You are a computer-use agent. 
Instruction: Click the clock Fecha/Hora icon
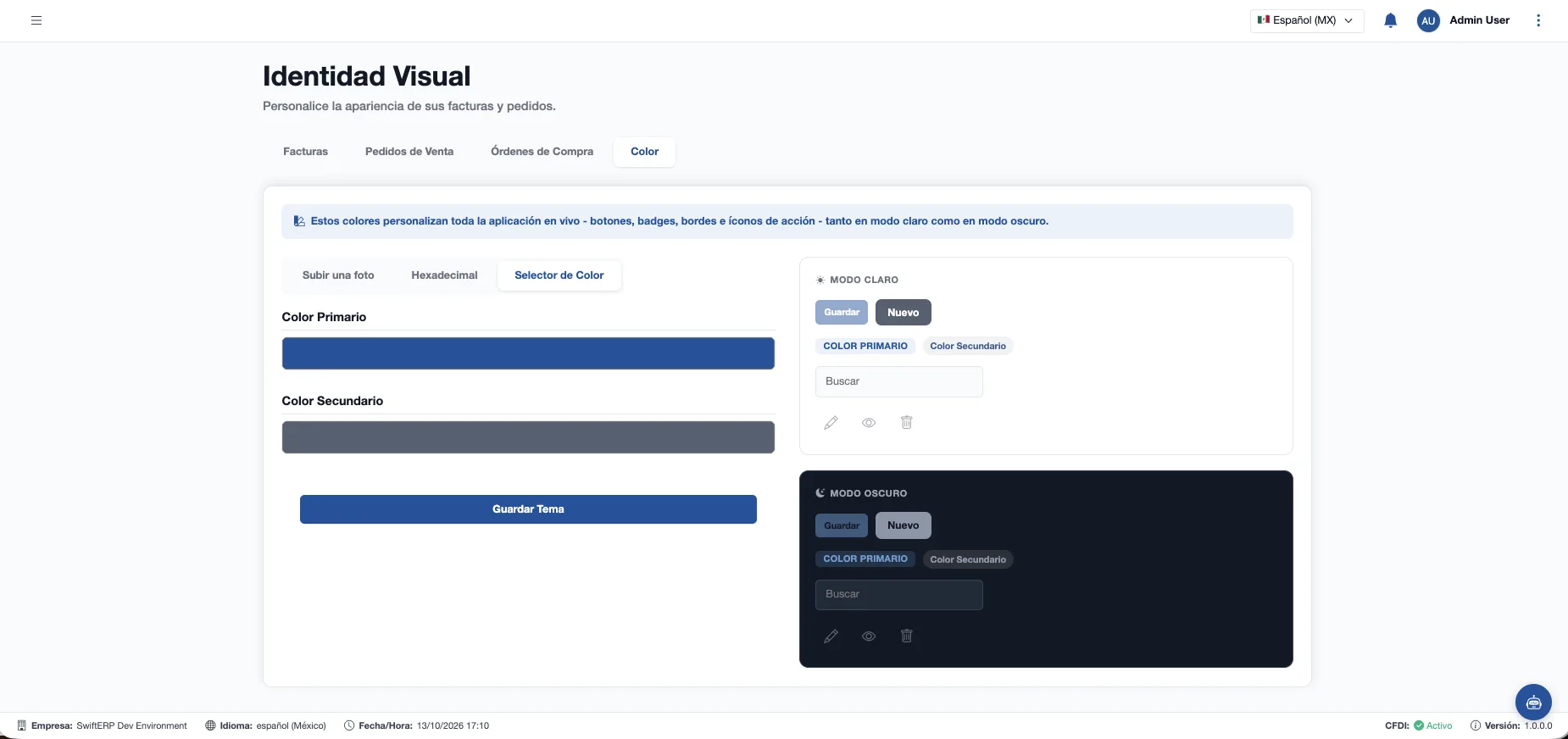click(x=349, y=725)
